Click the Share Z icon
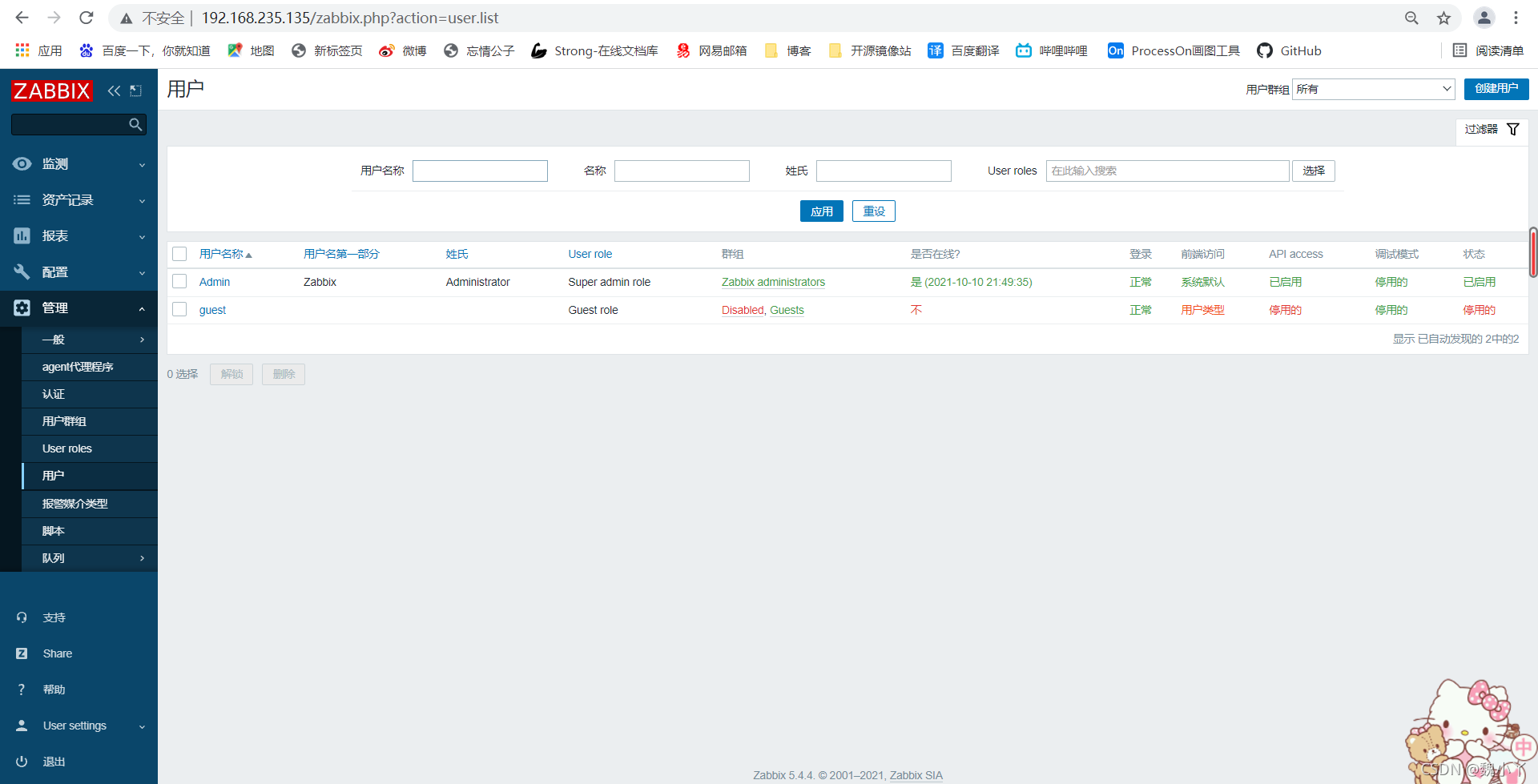This screenshot has width=1538, height=784. pyautogui.click(x=22, y=653)
